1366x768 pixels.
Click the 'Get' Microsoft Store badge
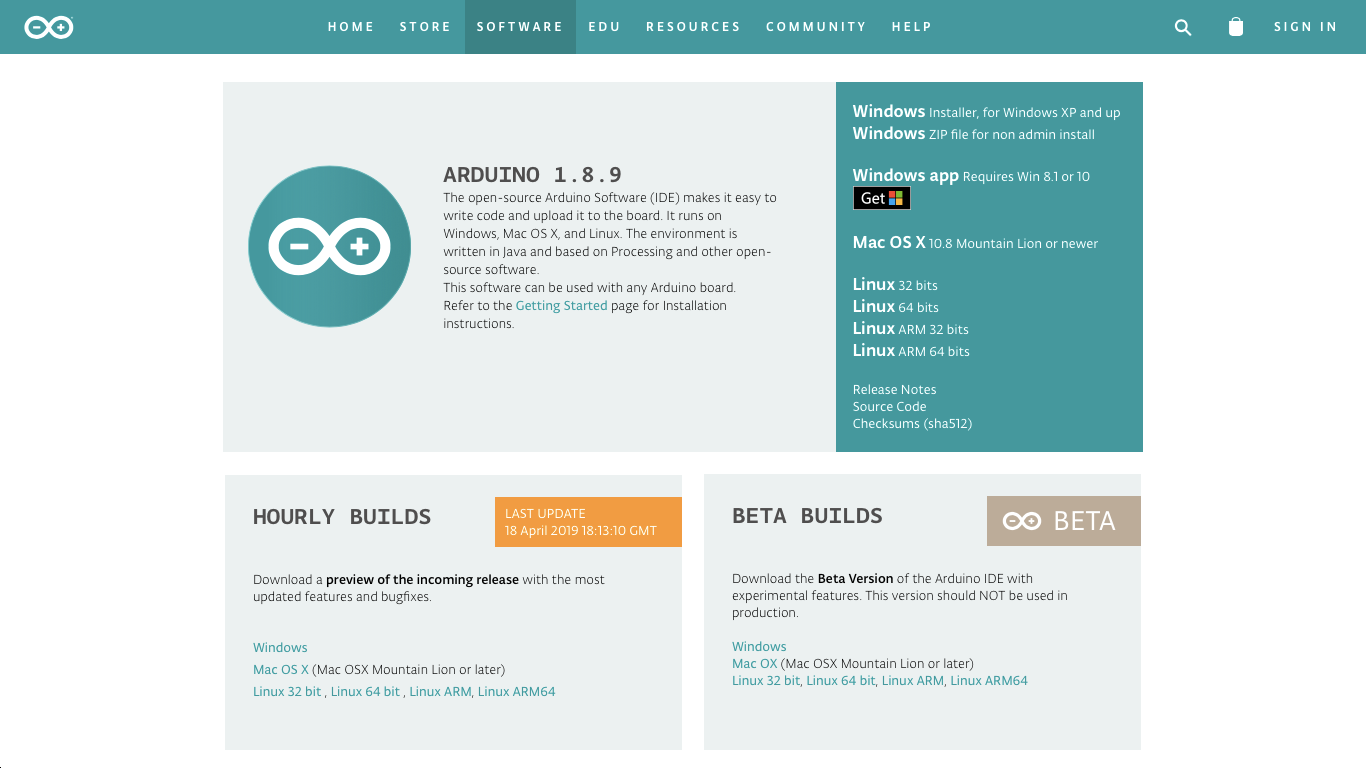coord(881,198)
